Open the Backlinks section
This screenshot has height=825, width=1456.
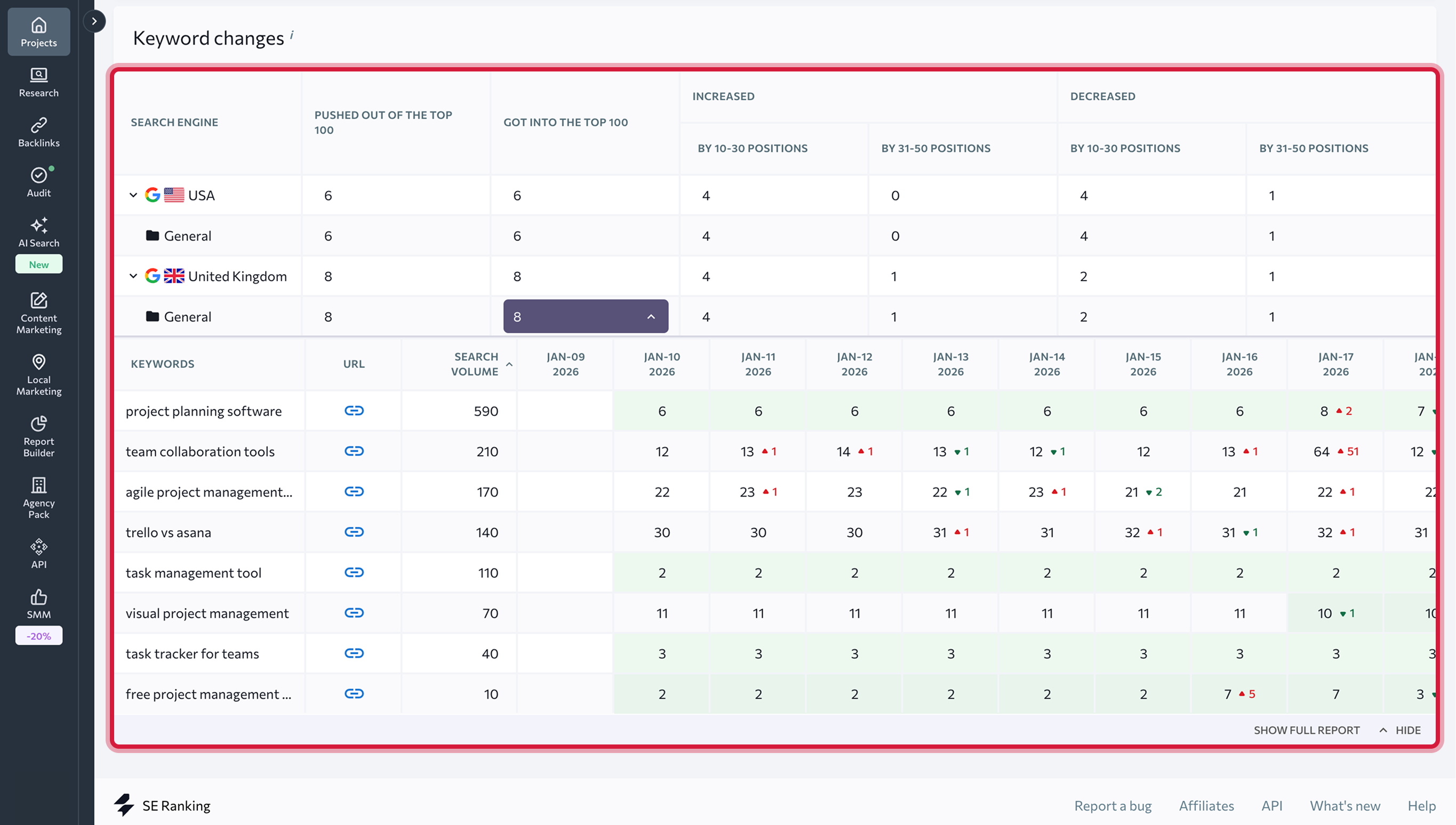tap(38, 131)
